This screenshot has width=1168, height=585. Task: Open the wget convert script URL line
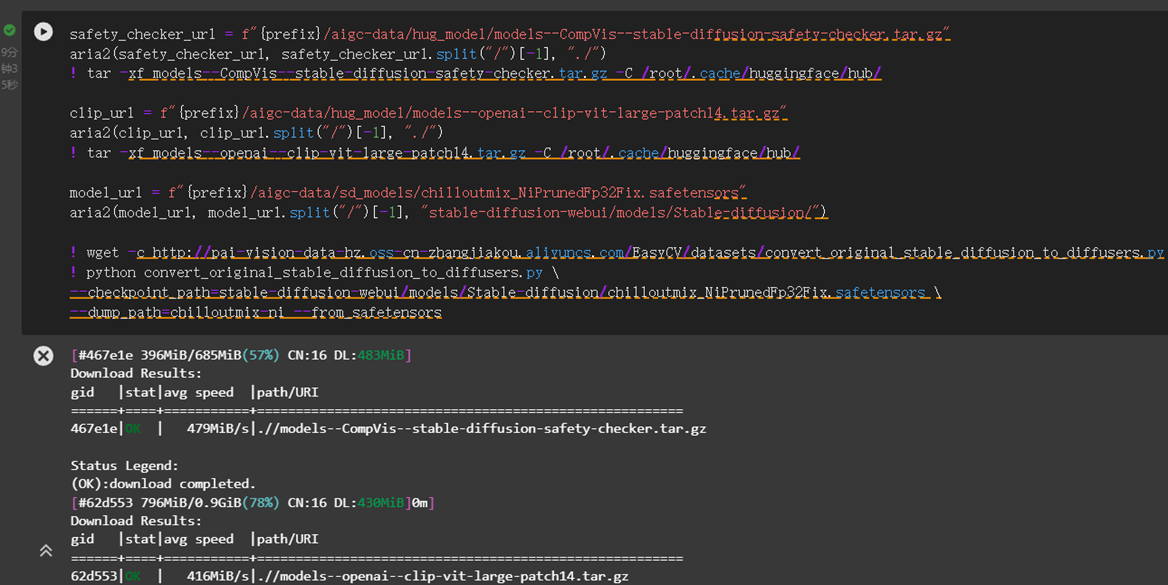(x=617, y=252)
